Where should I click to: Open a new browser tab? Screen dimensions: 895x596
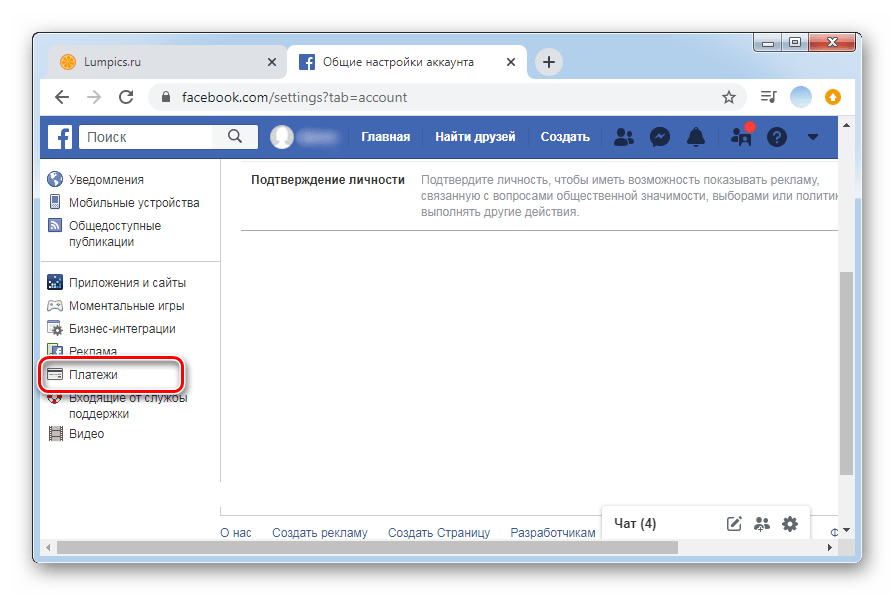pos(548,62)
